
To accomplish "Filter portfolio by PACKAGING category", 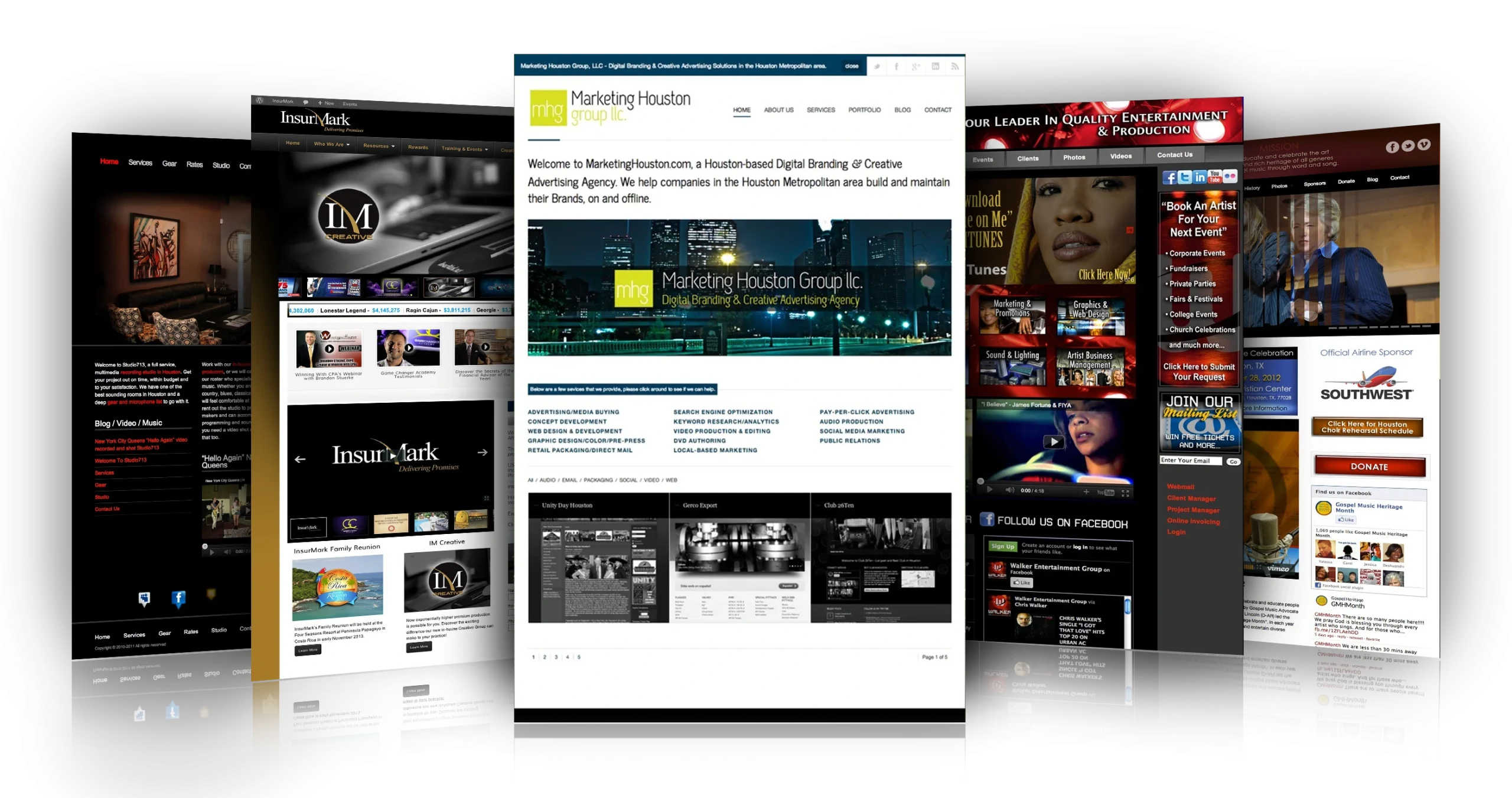I will point(598,480).
